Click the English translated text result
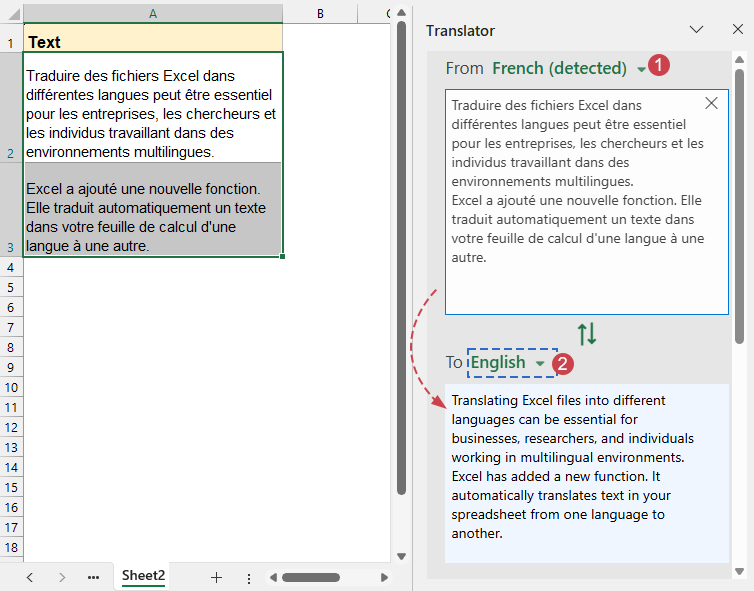This screenshot has width=754, height=591. (586, 466)
